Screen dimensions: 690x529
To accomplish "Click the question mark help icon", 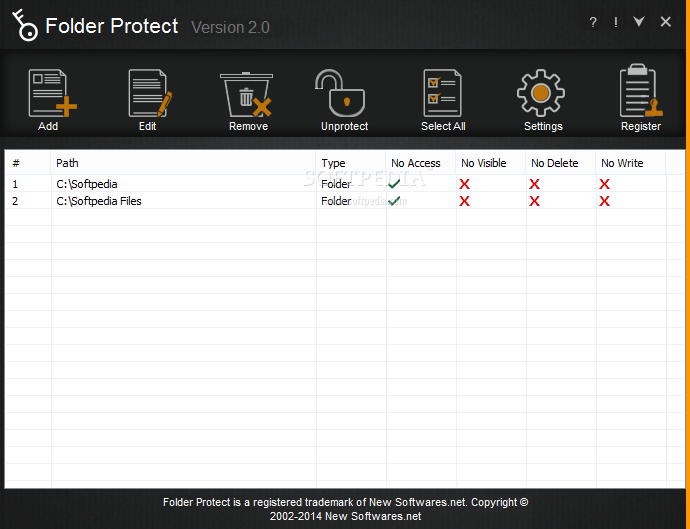I will click(x=593, y=22).
